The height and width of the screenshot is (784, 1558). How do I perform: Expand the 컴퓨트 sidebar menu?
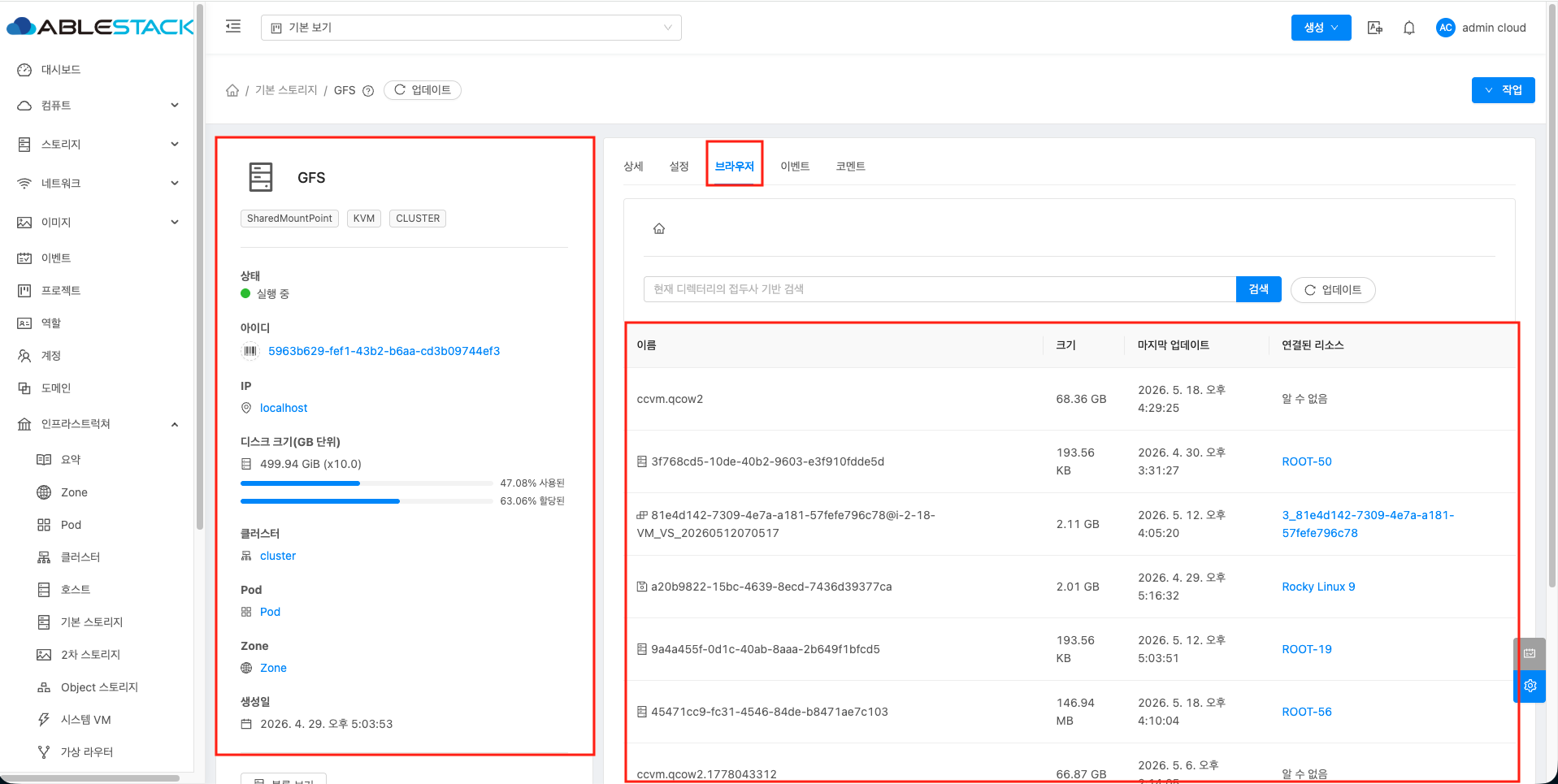tap(98, 105)
